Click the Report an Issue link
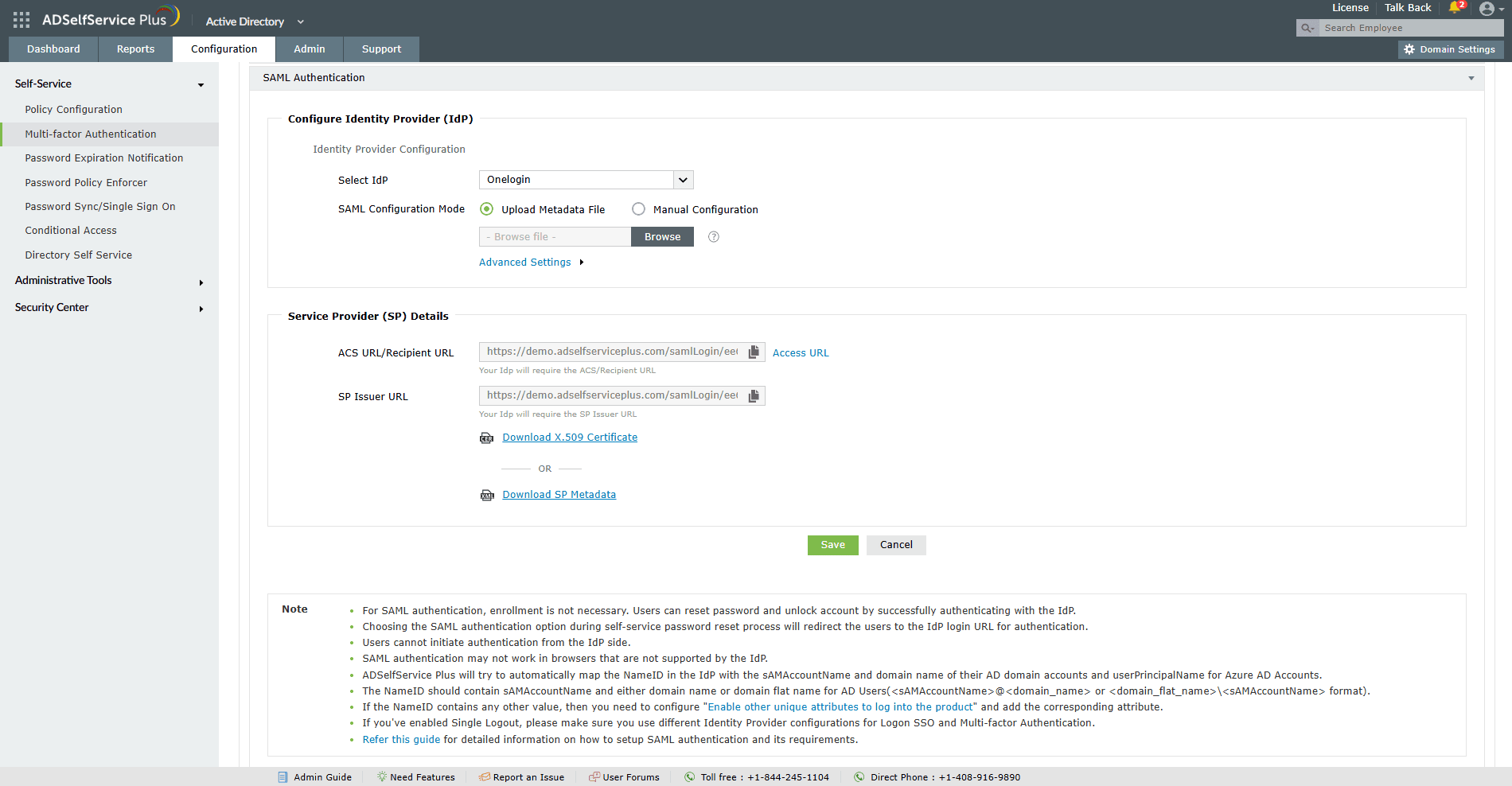 [x=528, y=777]
